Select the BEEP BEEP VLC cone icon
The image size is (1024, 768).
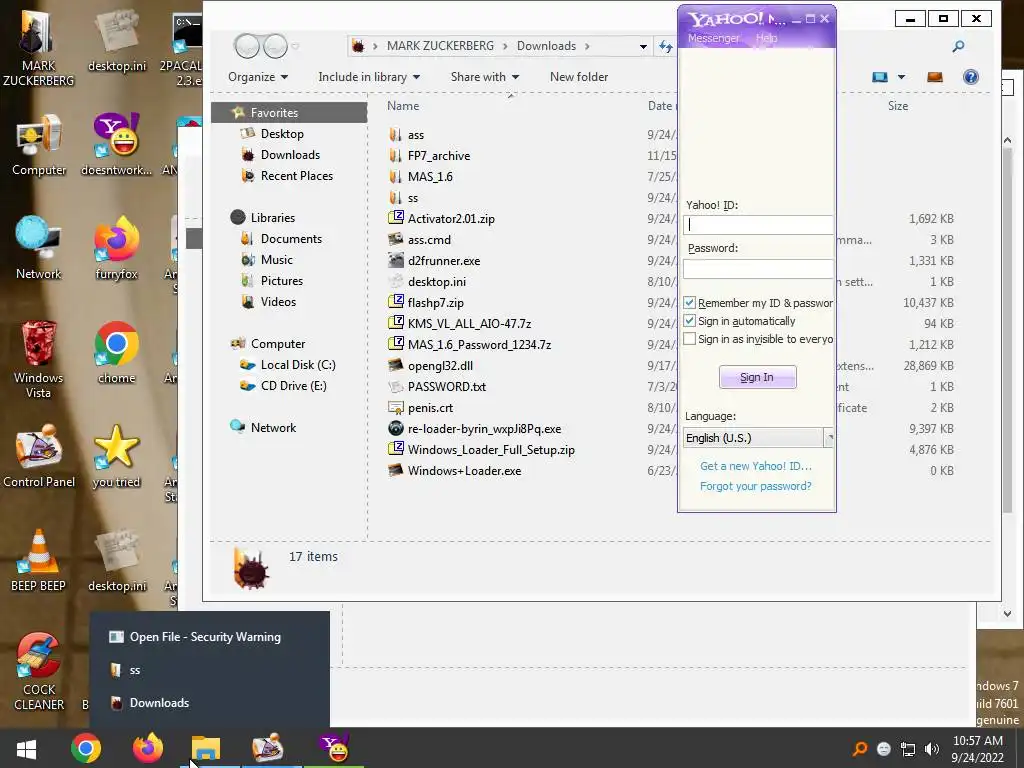[x=39, y=560]
